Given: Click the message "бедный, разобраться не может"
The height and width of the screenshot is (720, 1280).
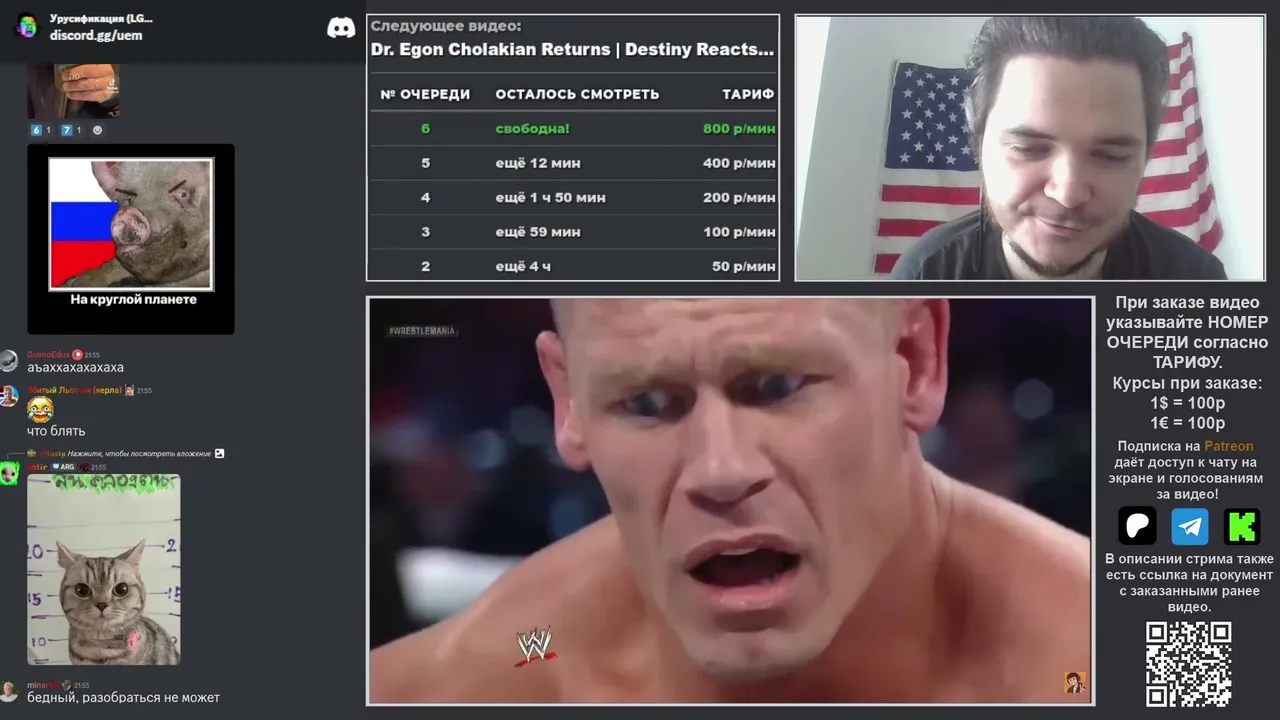Looking at the screenshot, I should 123,697.
